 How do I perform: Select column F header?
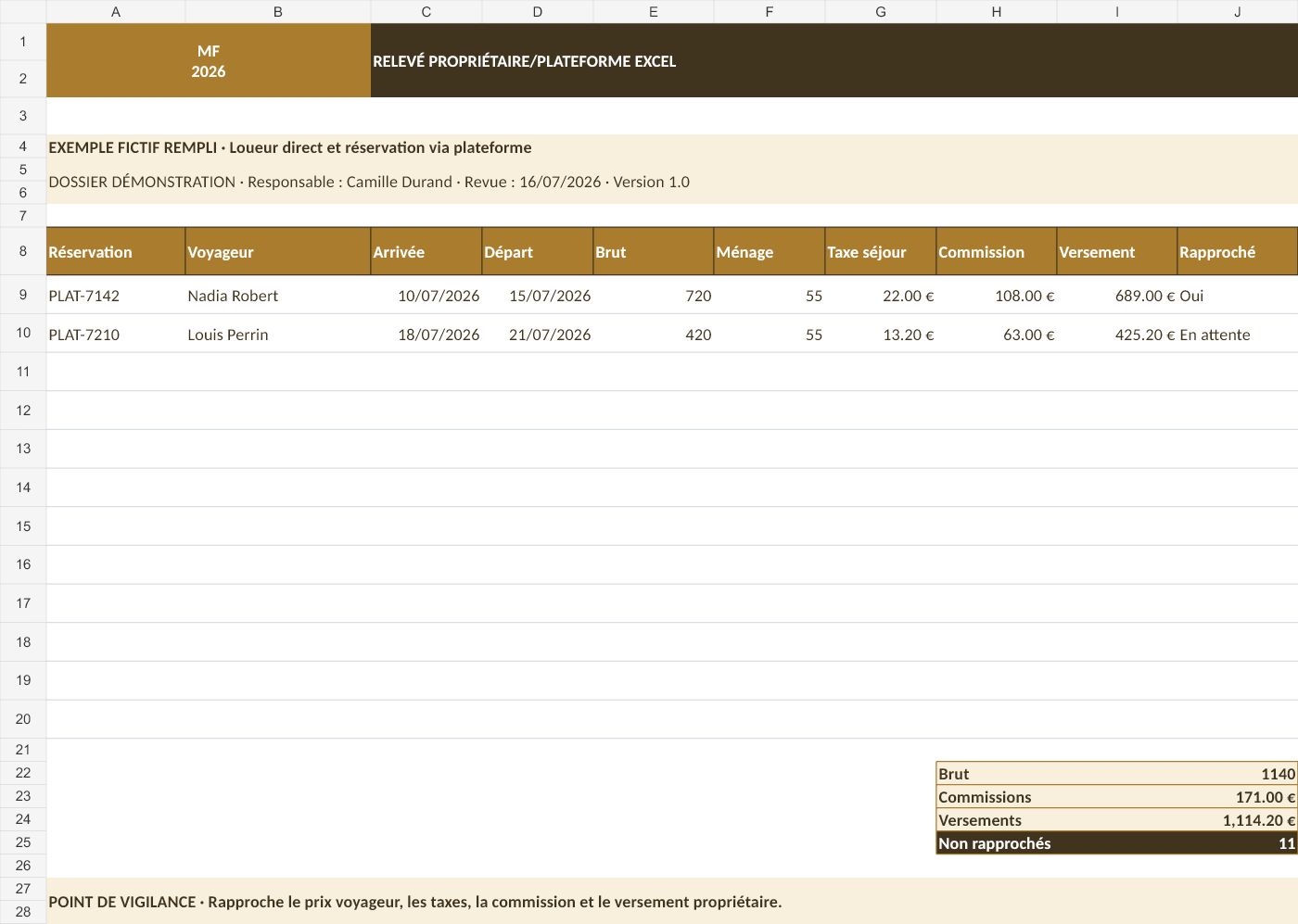(x=770, y=12)
